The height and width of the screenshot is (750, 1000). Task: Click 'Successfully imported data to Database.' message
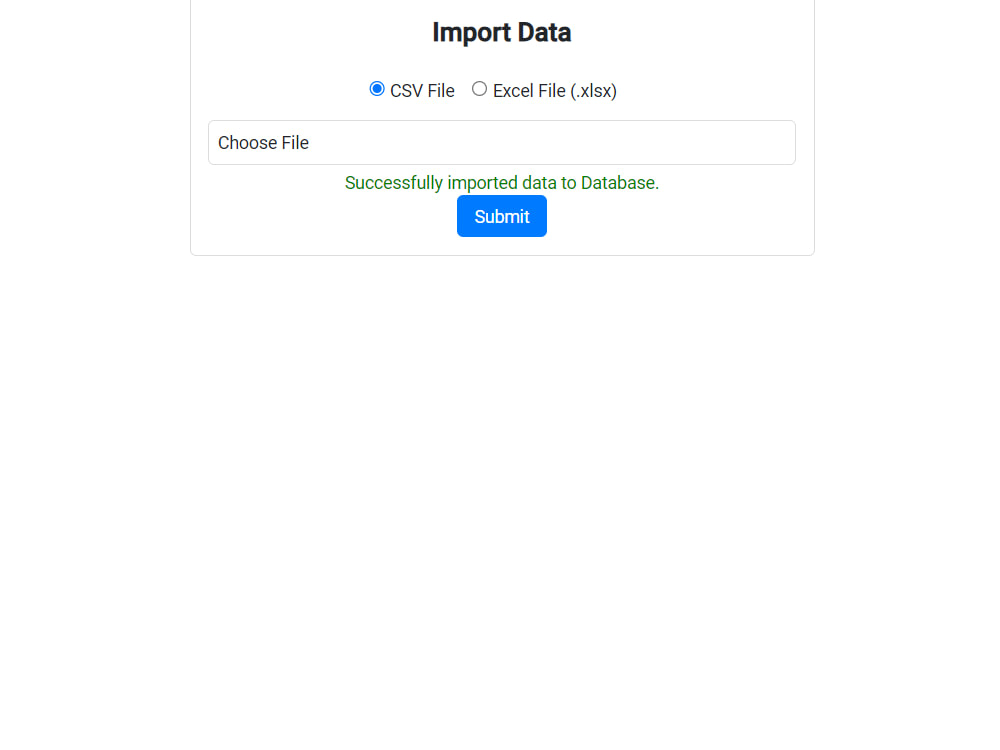pos(501,183)
